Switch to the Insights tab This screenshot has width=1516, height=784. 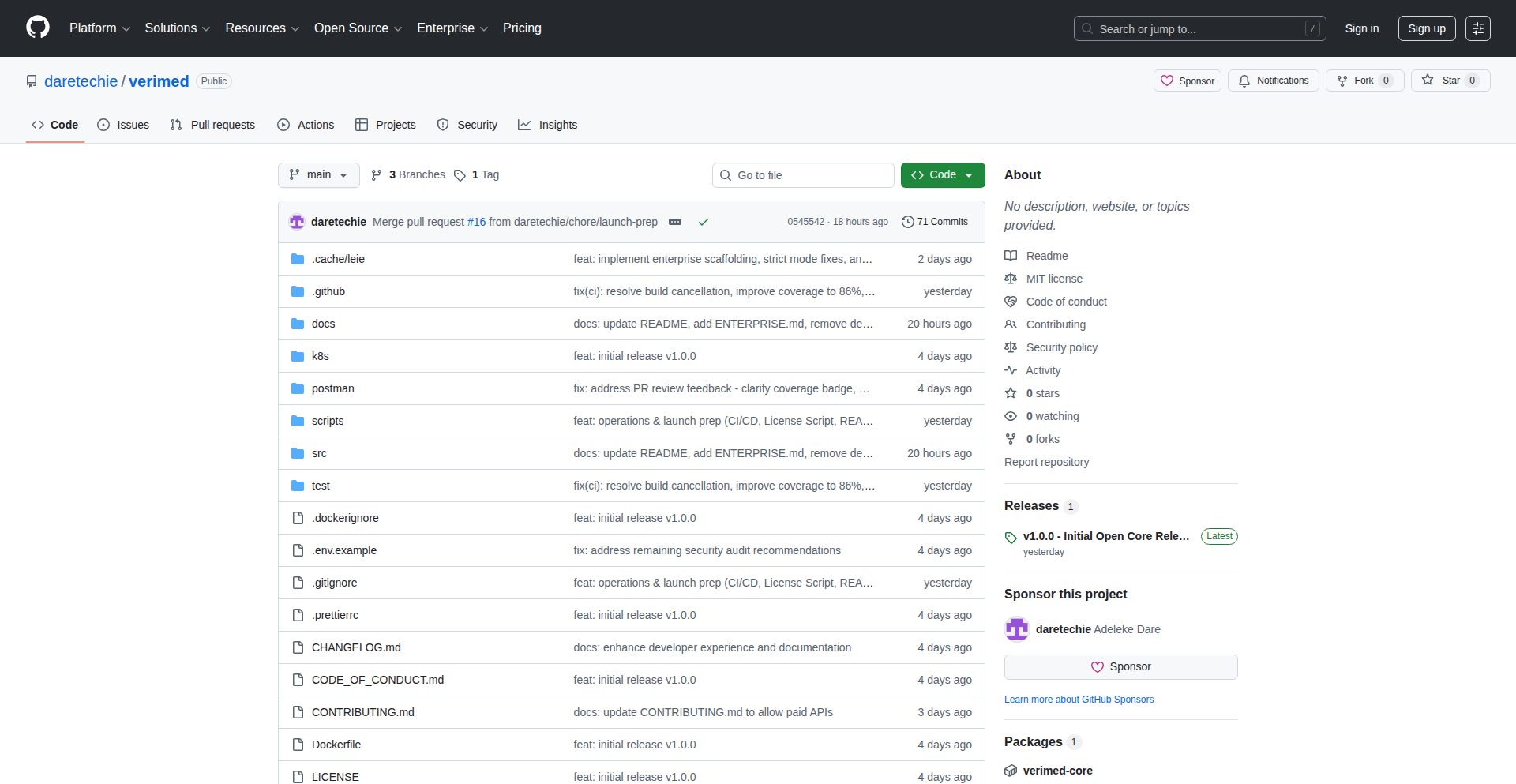[x=548, y=125]
